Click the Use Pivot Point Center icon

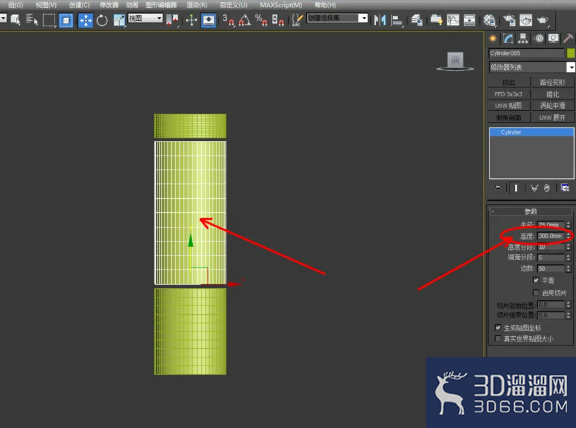click(172, 20)
